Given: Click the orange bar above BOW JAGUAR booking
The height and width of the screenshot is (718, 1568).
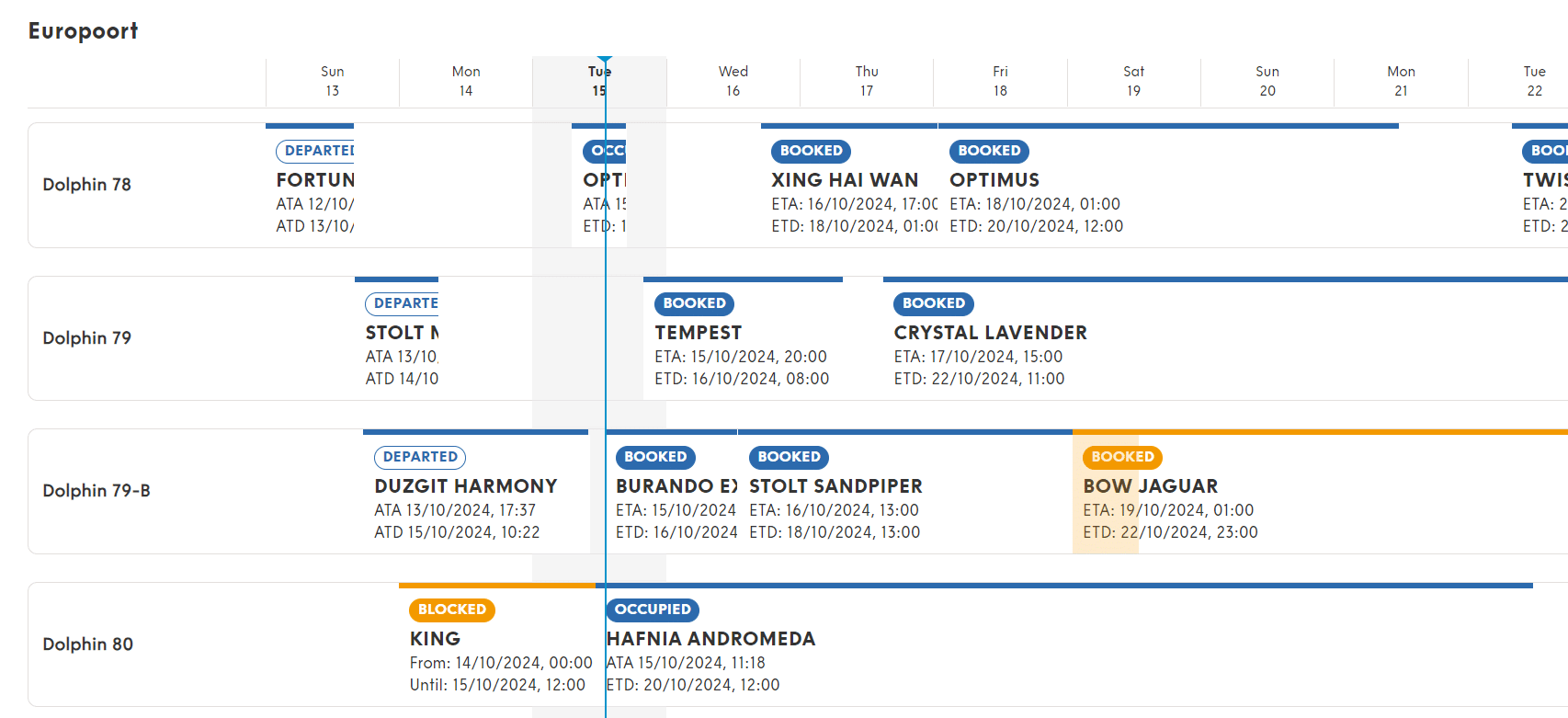Looking at the screenshot, I should click(1320, 432).
